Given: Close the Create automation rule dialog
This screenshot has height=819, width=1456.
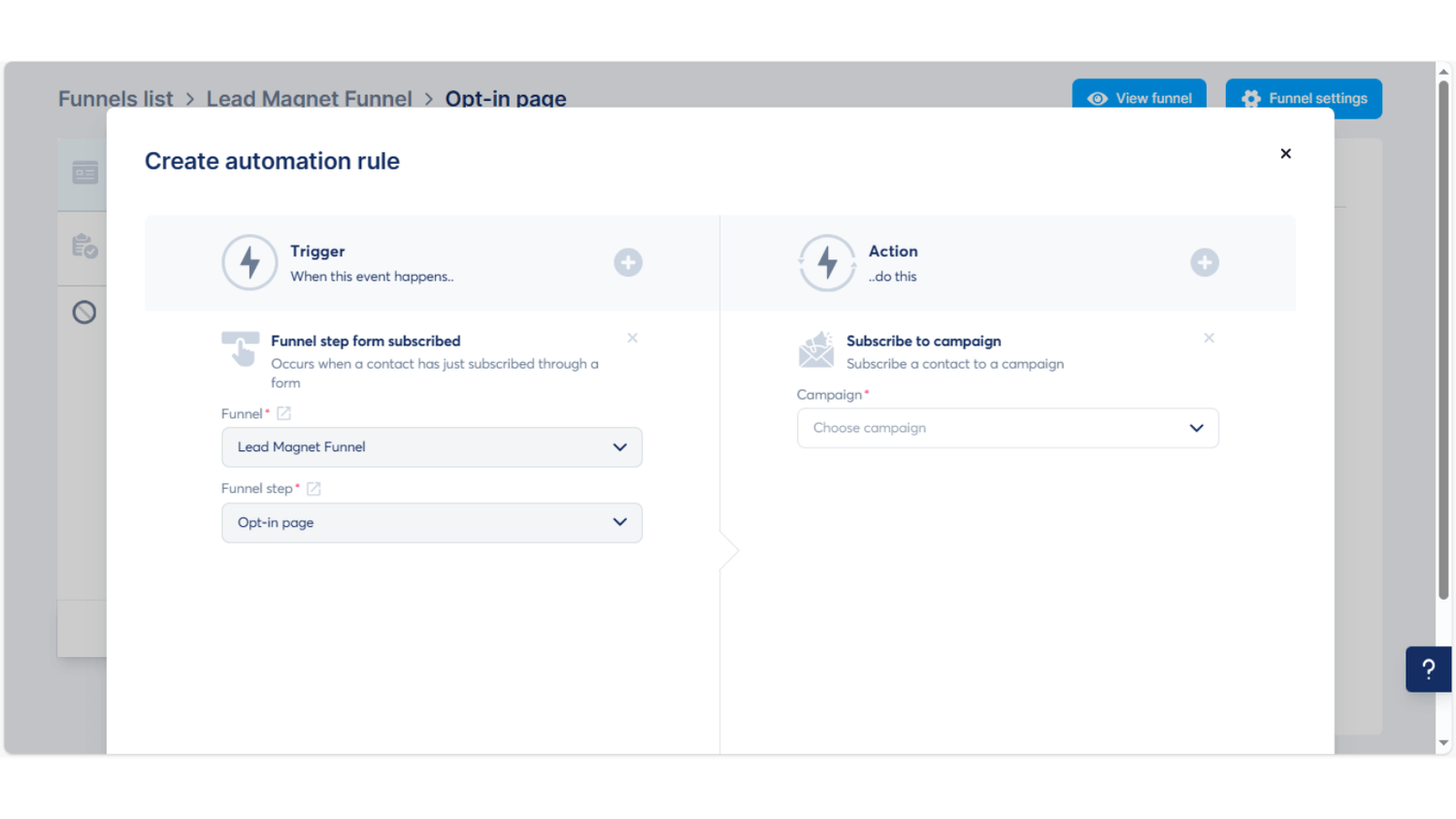Looking at the screenshot, I should tap(1285, 153).
